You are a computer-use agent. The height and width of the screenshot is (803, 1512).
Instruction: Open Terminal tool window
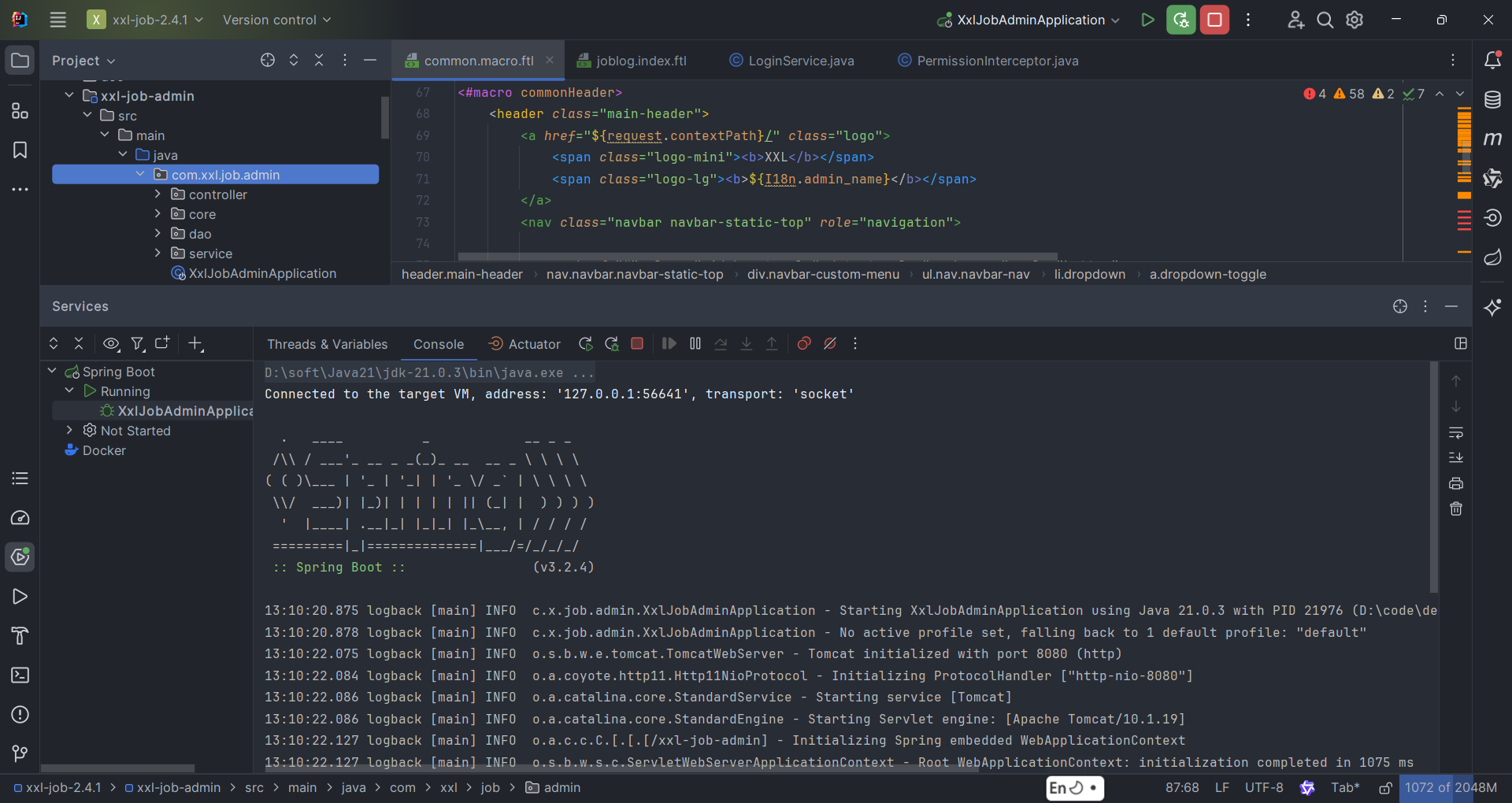tap(20, 675)
